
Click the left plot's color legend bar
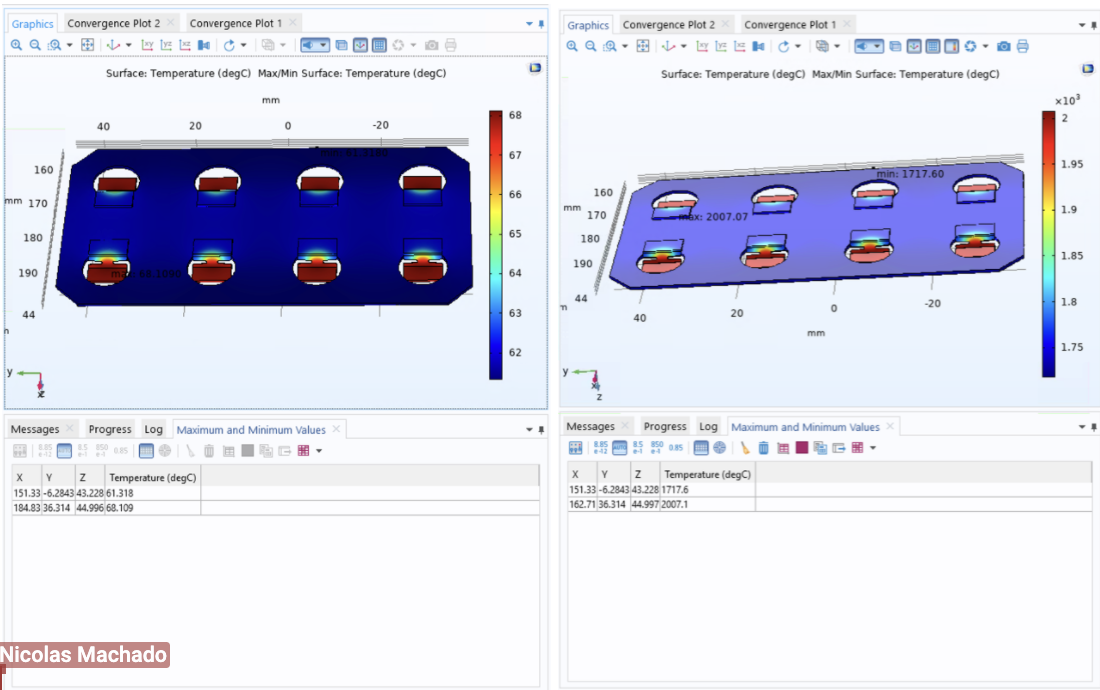click(495, 245)
